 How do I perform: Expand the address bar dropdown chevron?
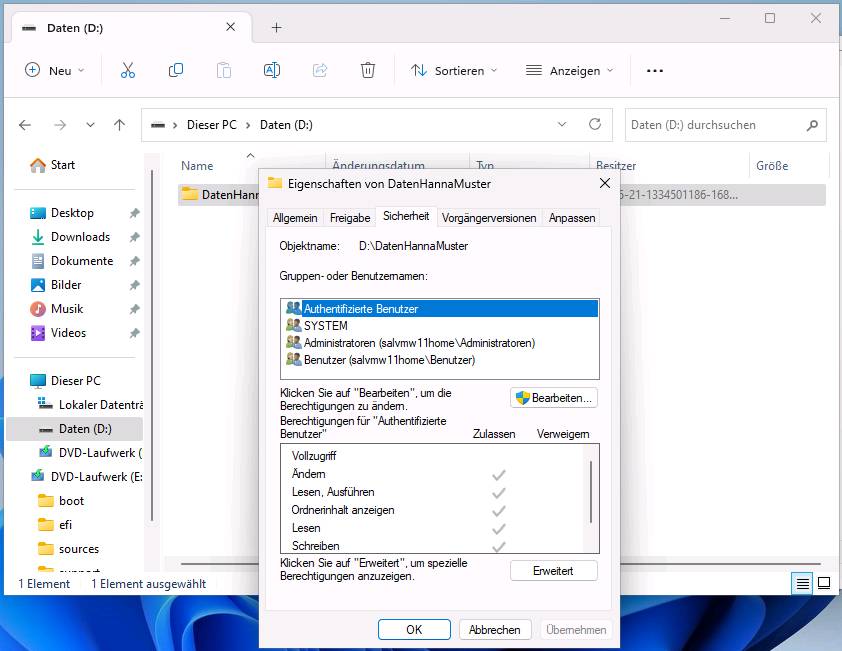[x=562, y=124]
